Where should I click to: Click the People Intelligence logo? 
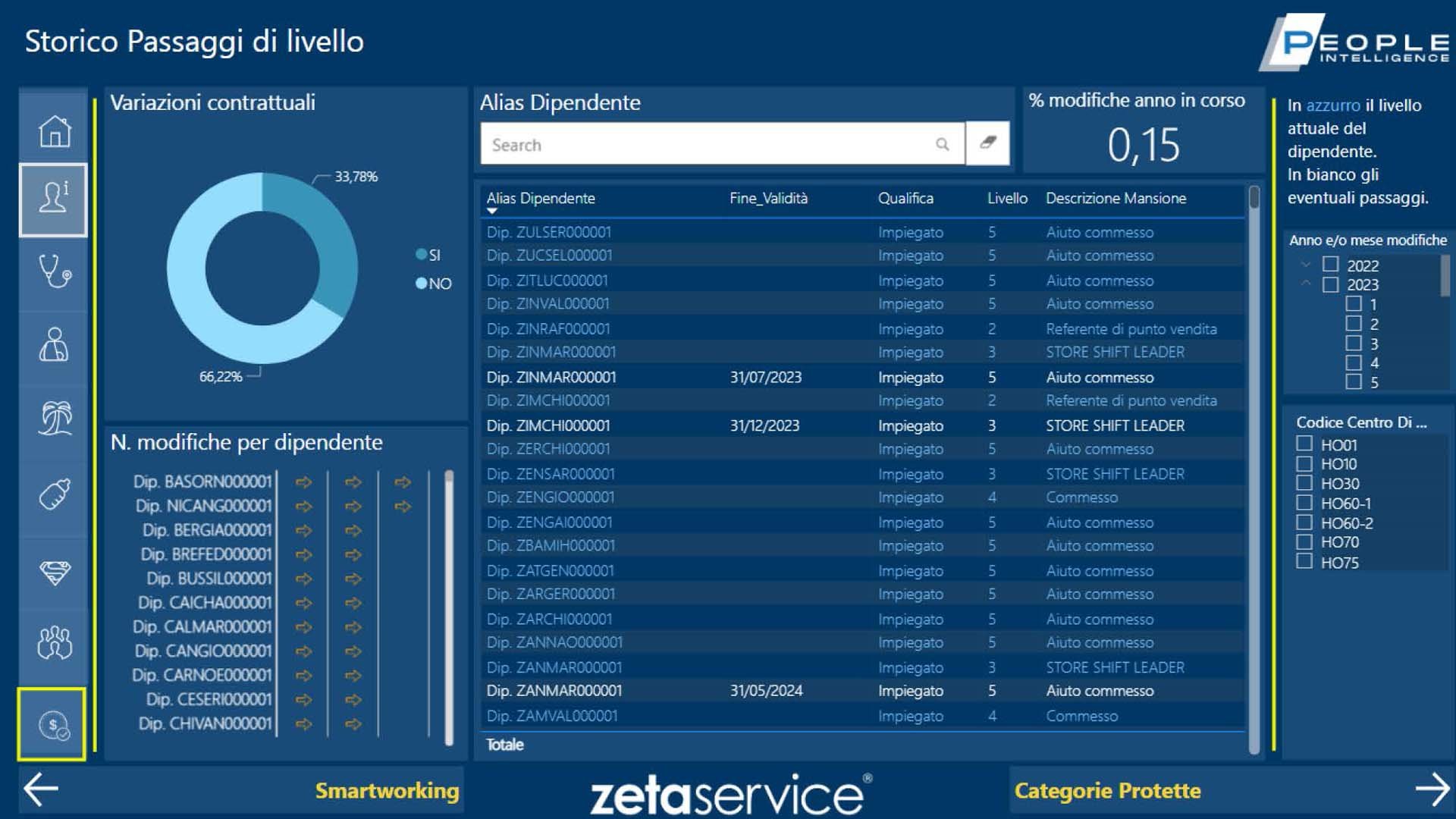pos(1354,42)
